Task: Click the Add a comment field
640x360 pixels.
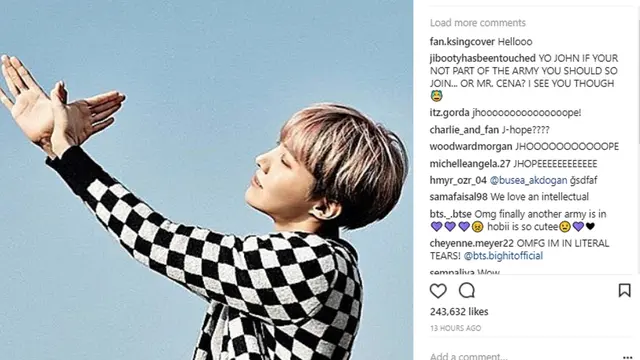Action: pyautogui.click(x=524, y=356)
